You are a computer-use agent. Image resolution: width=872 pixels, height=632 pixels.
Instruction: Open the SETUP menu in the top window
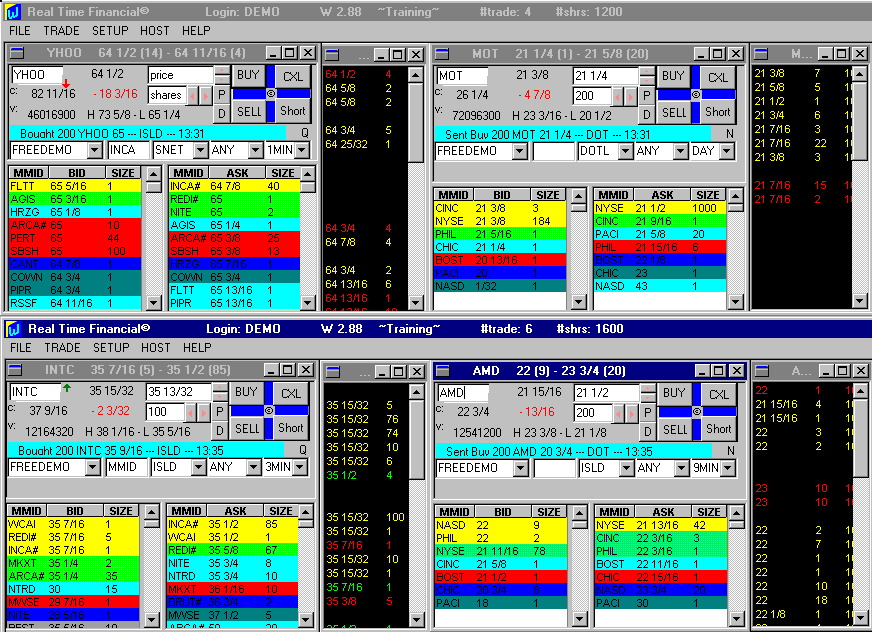coord(110,31)
